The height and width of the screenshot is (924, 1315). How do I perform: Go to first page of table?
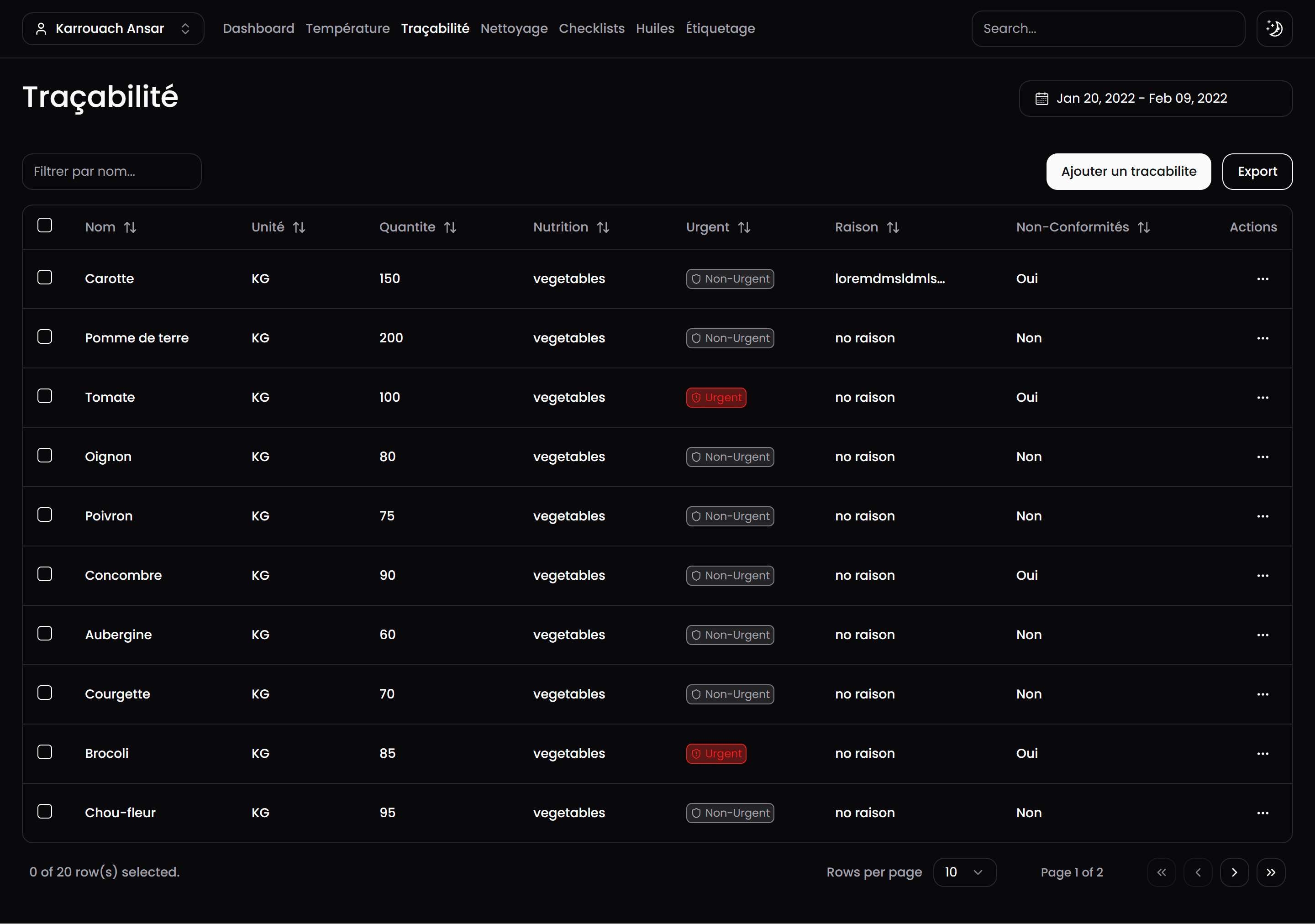(x=1162, y=872)
